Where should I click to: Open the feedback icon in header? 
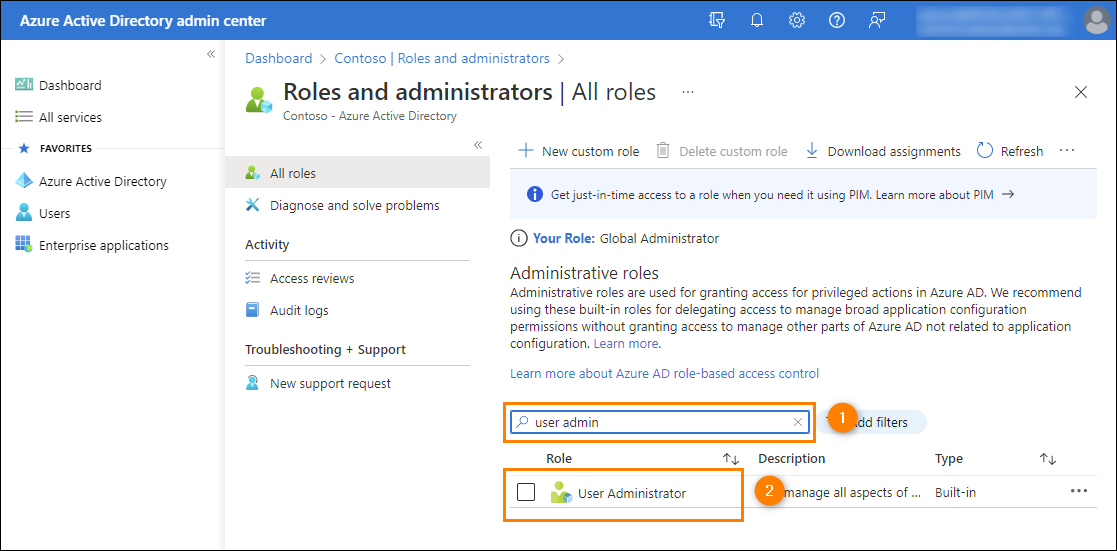click(876, 21)
